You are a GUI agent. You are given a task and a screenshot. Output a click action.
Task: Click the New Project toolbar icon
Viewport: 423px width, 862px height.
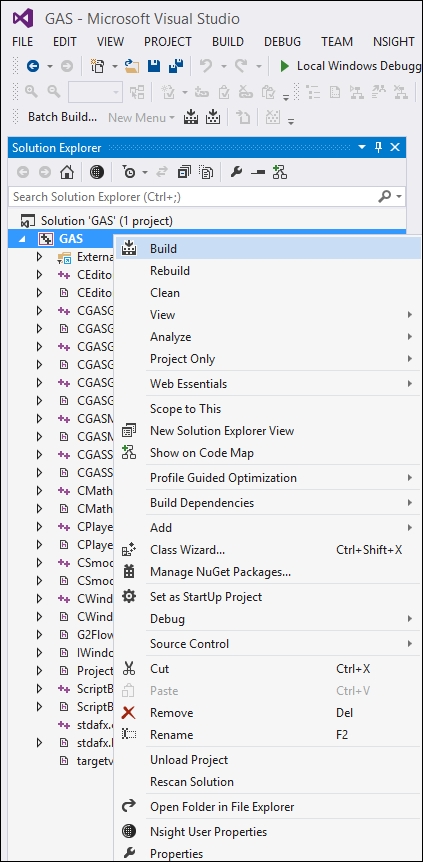tap(98, 66)
